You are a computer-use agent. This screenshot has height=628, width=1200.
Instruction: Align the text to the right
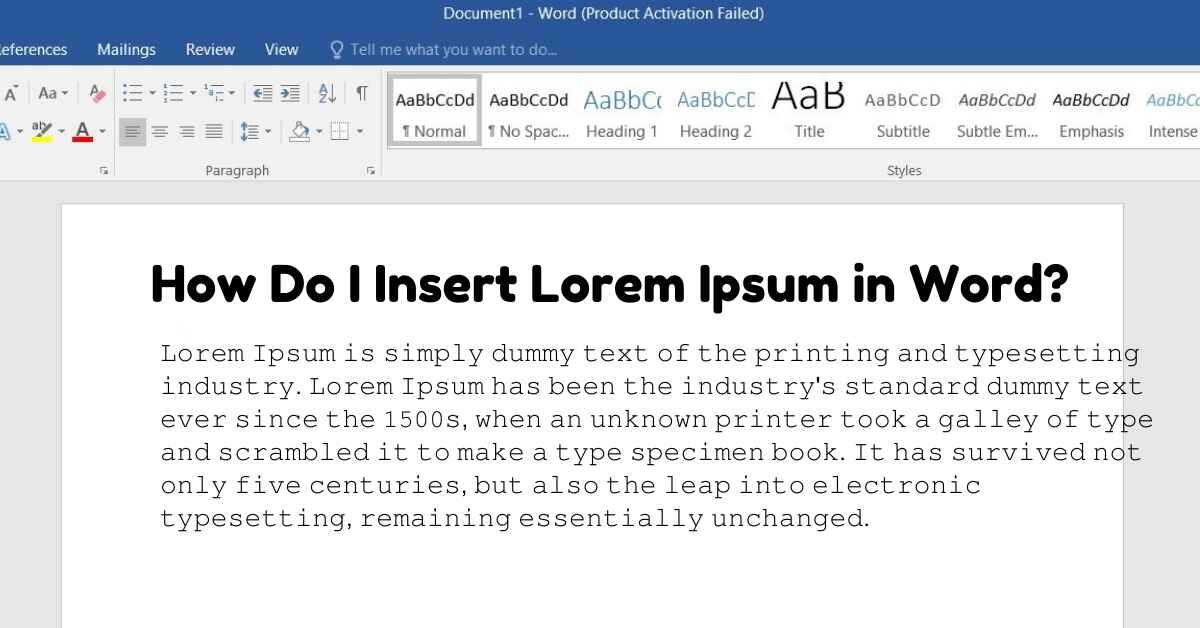tap(187, 131)
